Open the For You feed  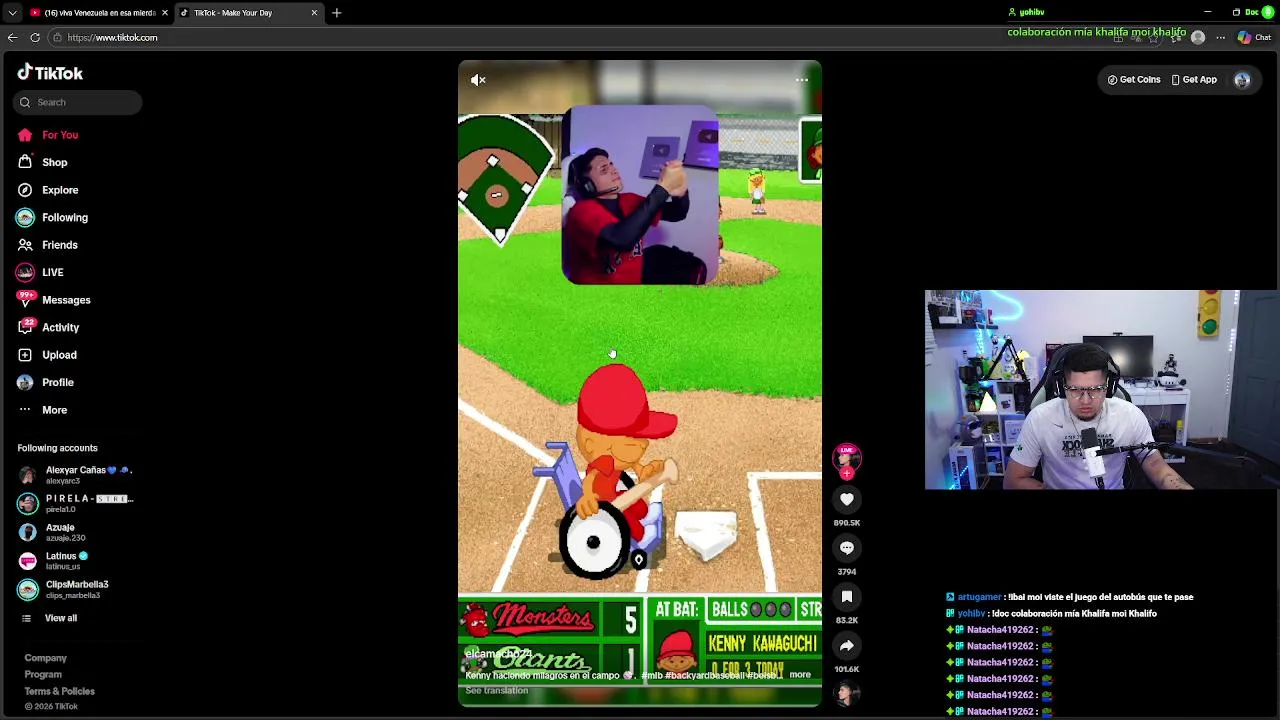point(60,135)
